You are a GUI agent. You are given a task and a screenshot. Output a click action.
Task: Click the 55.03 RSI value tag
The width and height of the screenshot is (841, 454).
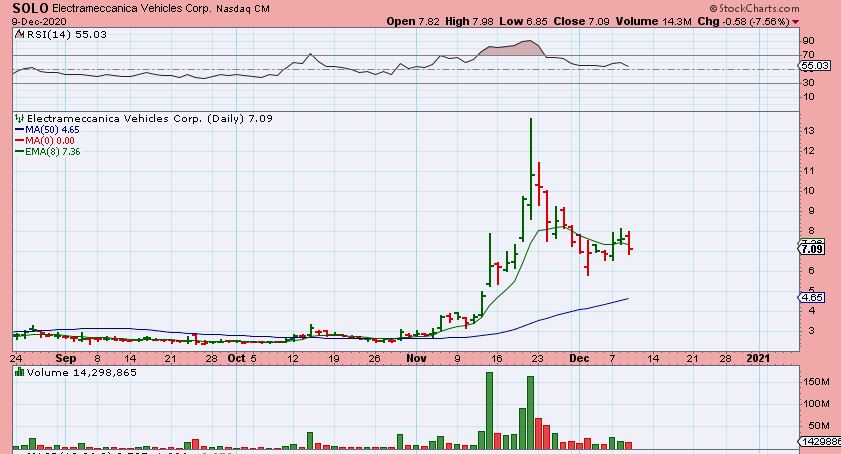coord(814,65)
